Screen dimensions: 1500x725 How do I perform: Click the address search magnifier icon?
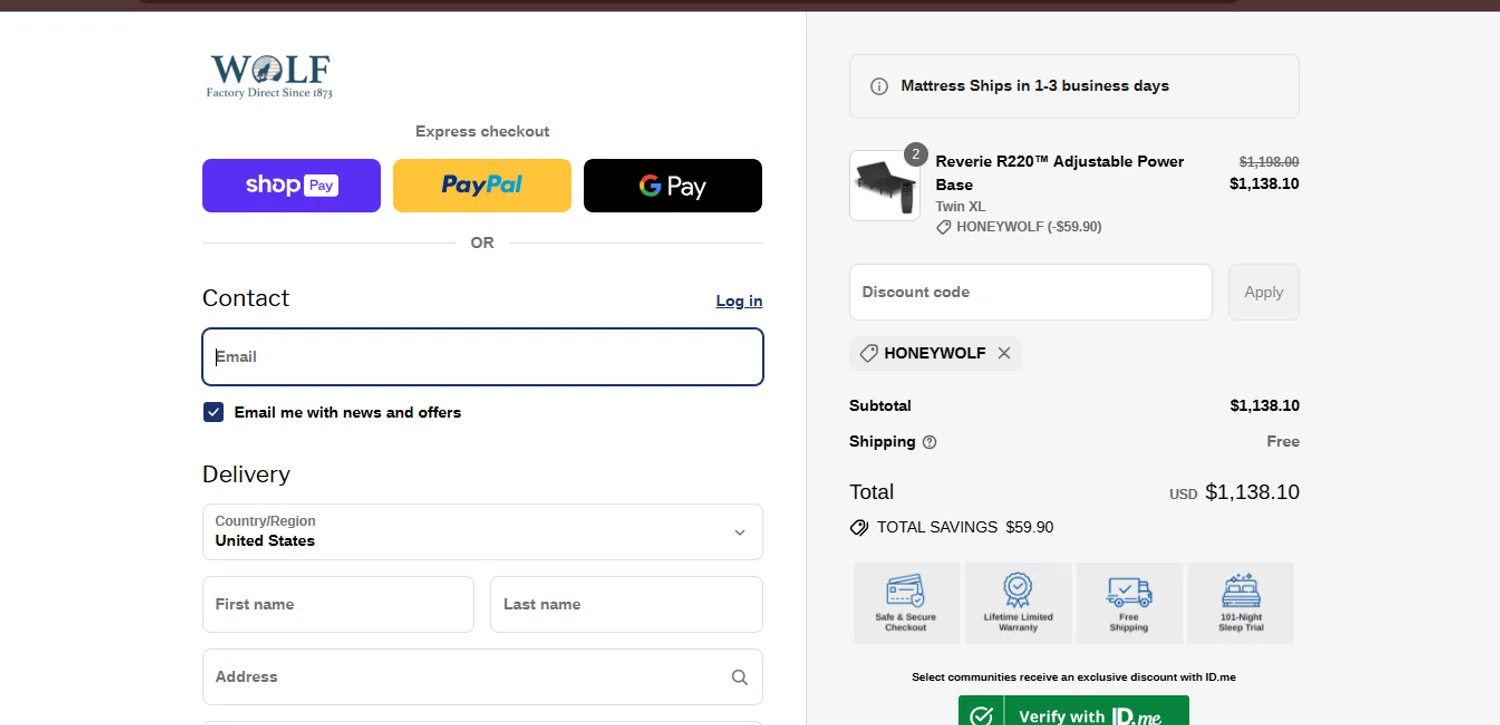pos(739,677)
